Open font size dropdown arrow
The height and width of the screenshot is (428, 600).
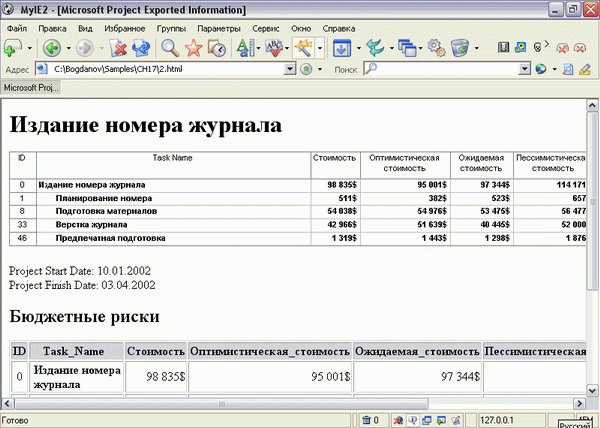(258, 48)
